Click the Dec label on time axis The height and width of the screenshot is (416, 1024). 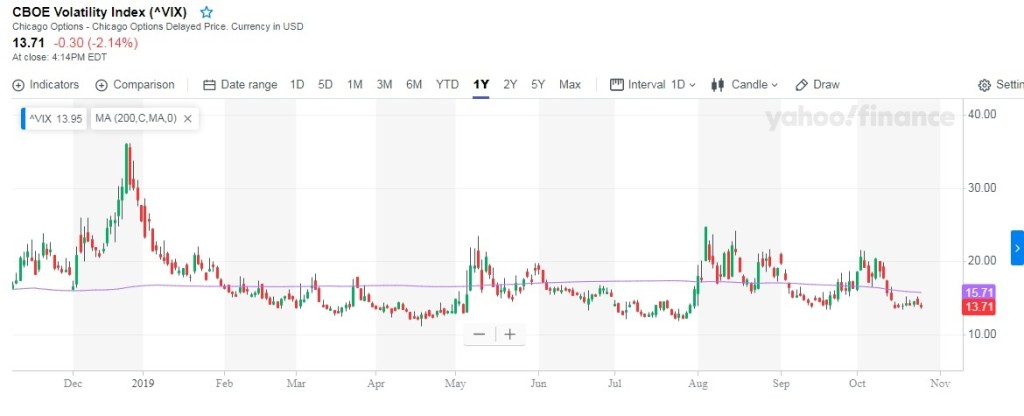[73, 383]
